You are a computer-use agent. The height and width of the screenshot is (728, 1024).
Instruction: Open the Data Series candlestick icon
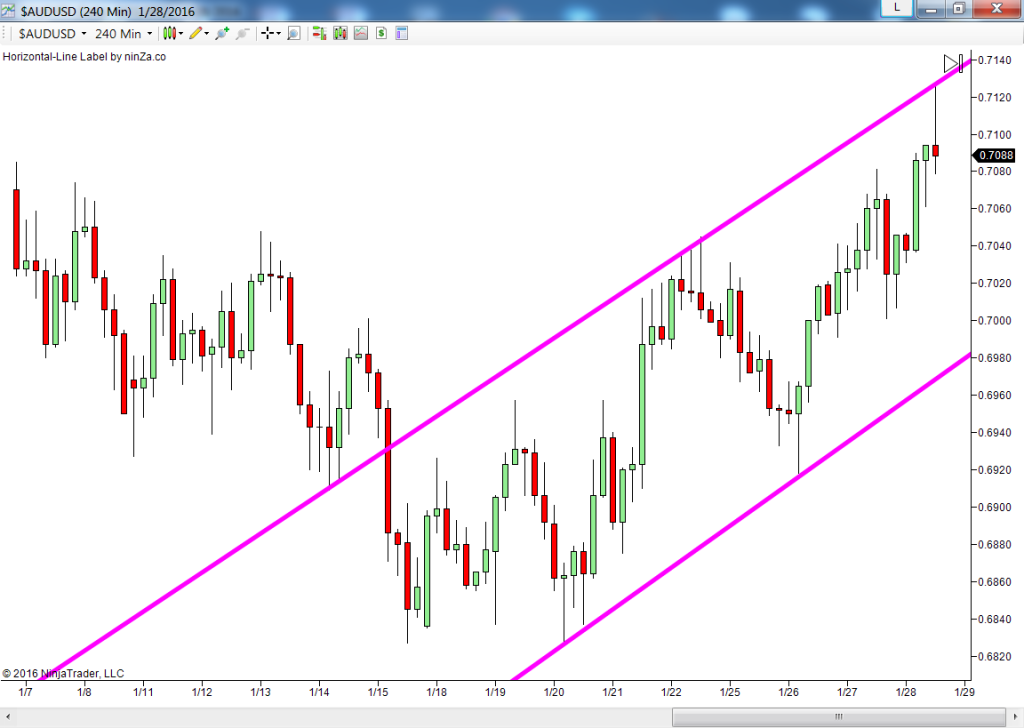click(x=340, y=33)
